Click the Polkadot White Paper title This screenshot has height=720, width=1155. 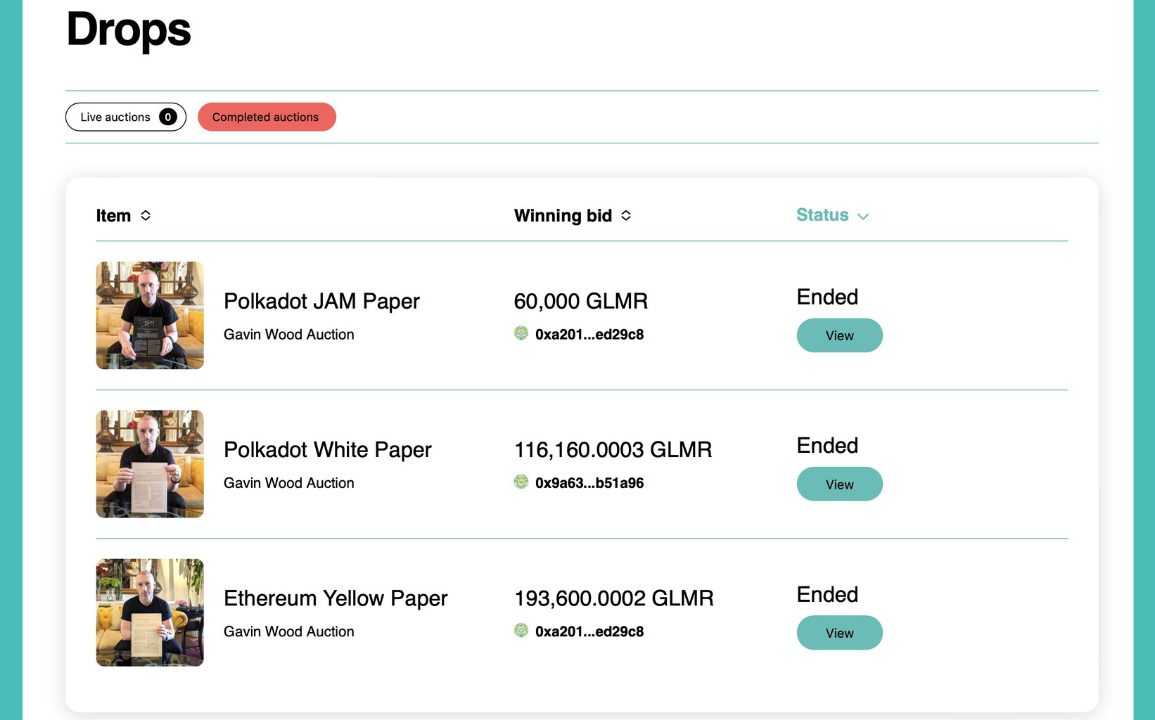328,450
